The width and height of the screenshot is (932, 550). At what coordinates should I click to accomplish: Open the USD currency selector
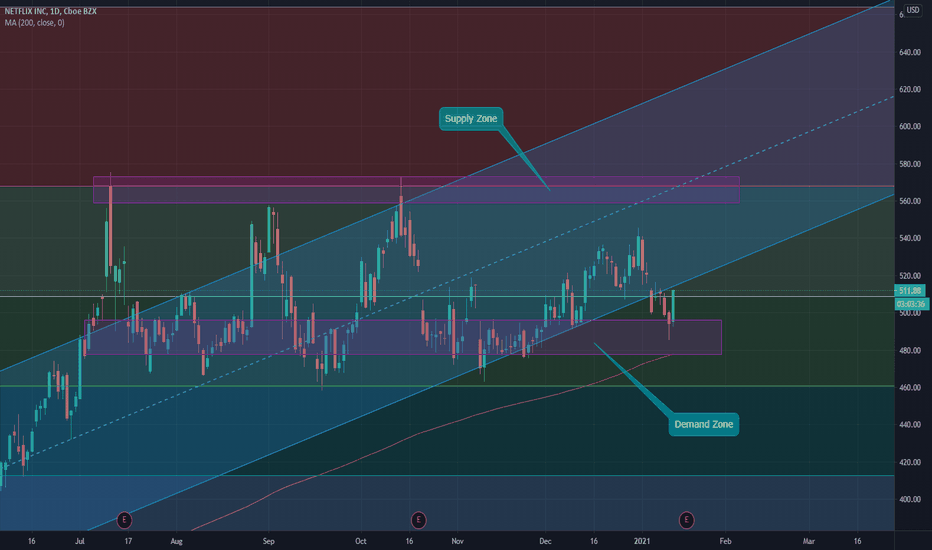[x=913, y=10]
